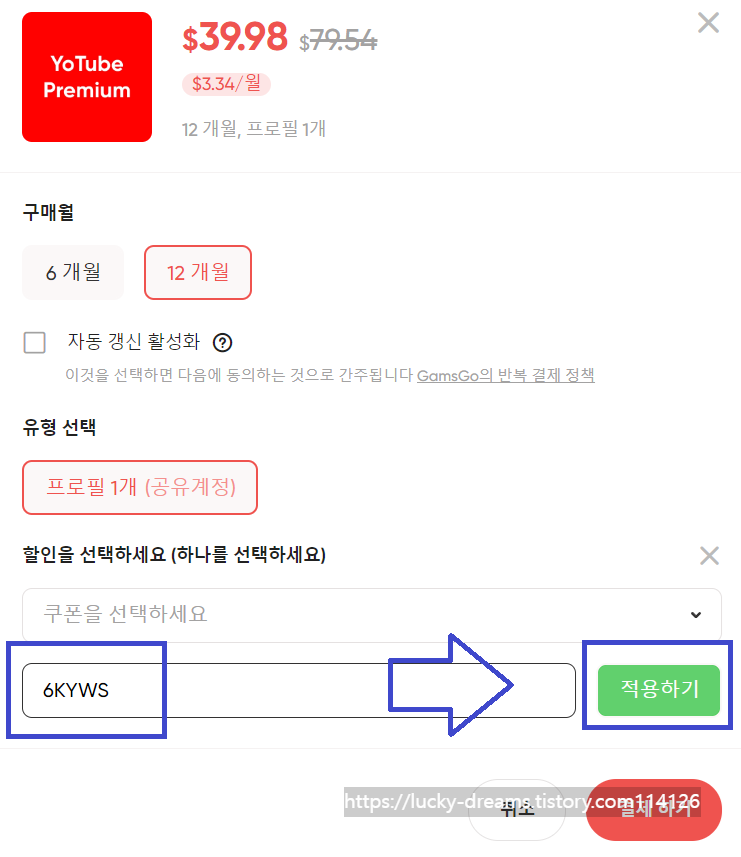The image size is (741, 857).
Task: Enable the 자동 갱신 활성화 checkbox
Action: point(34,343)
